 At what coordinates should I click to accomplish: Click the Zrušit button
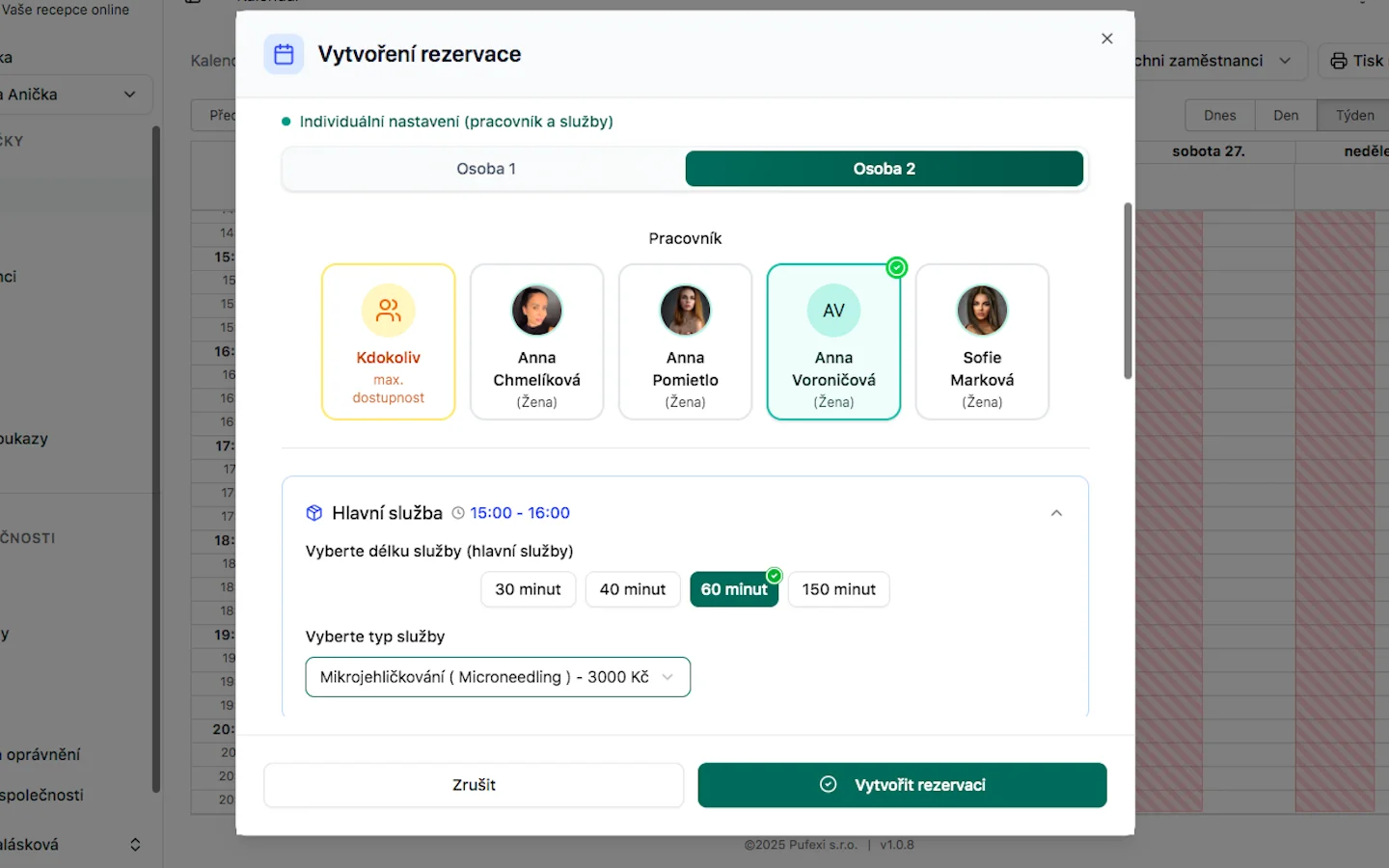[x=474, y=785]
